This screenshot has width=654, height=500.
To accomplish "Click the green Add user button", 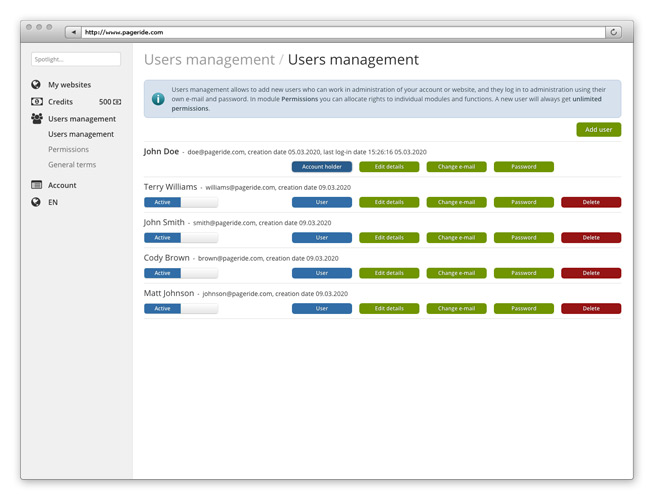I will [x=598, y=130].
